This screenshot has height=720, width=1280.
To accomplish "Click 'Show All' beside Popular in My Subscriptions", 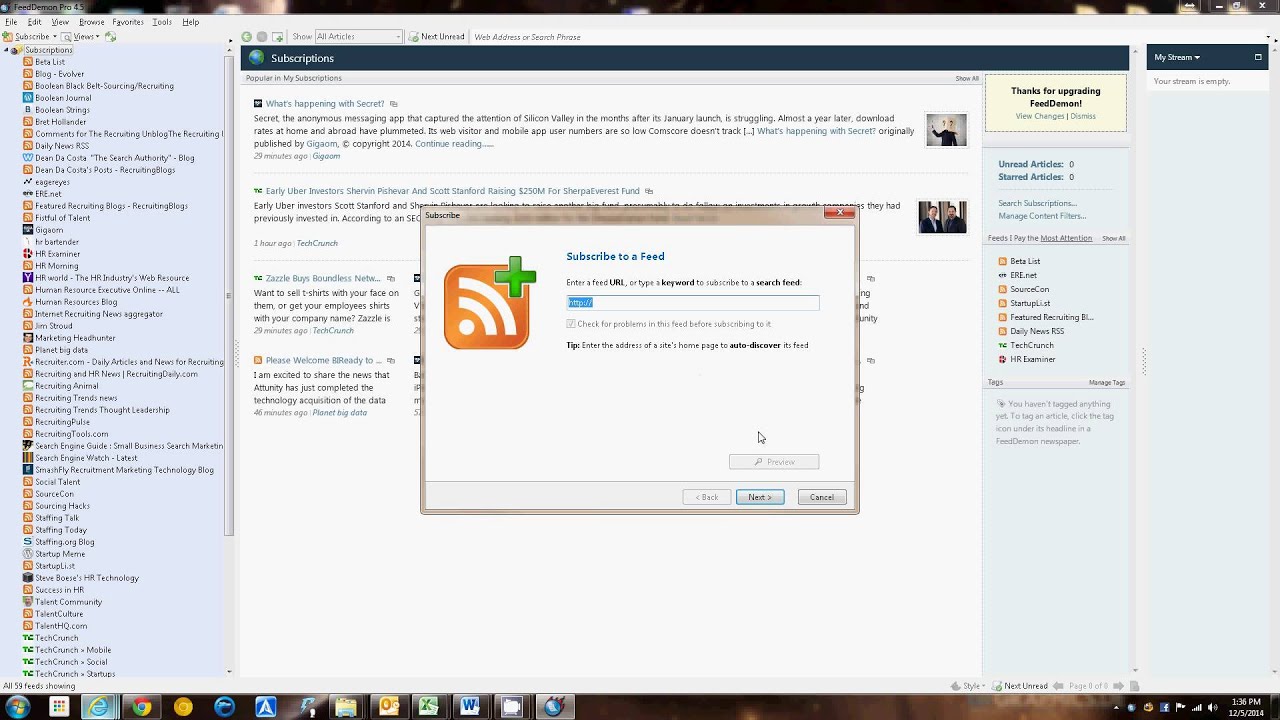I will [967, 78].
